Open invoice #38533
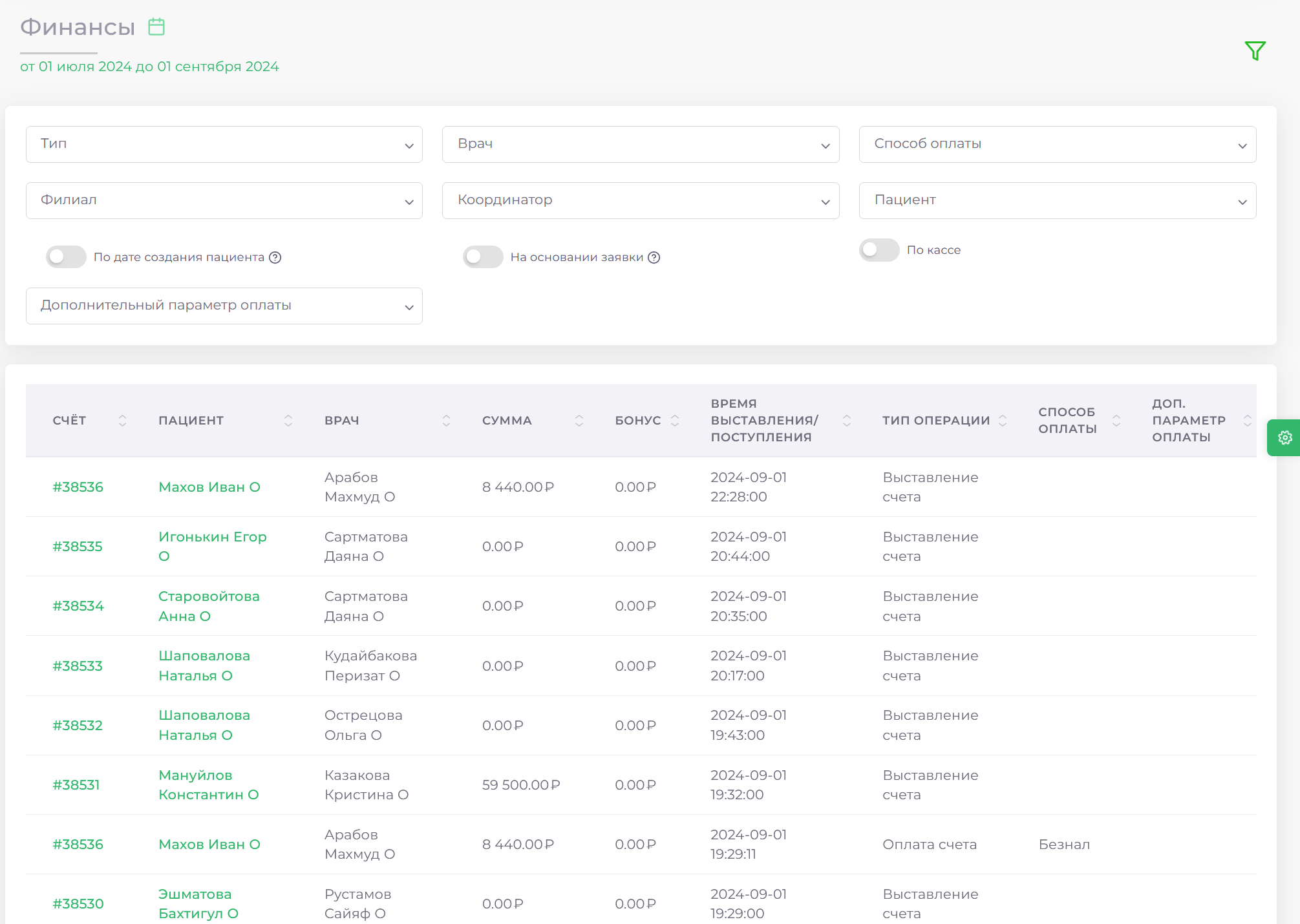 [x=78, y=666]
